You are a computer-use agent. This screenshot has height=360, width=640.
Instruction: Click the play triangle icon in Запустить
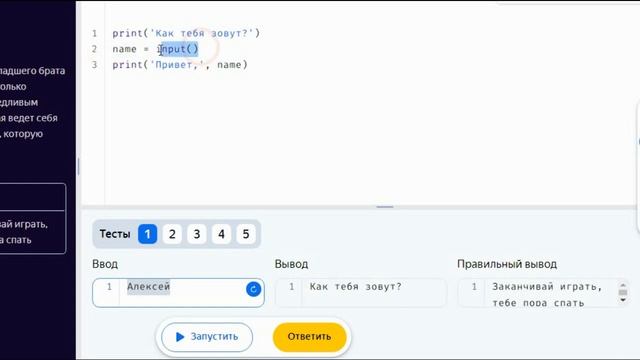tap(180, 337)
